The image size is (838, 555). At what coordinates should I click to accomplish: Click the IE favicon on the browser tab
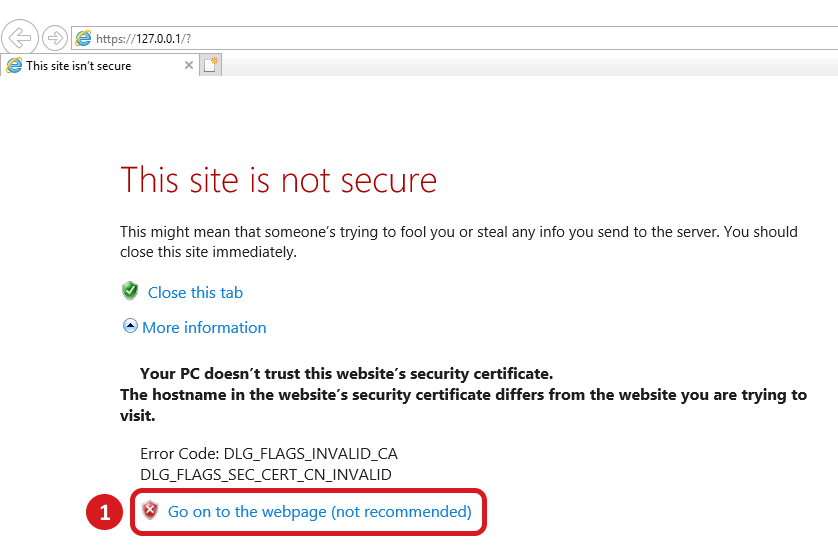click(x=14, y=66)
